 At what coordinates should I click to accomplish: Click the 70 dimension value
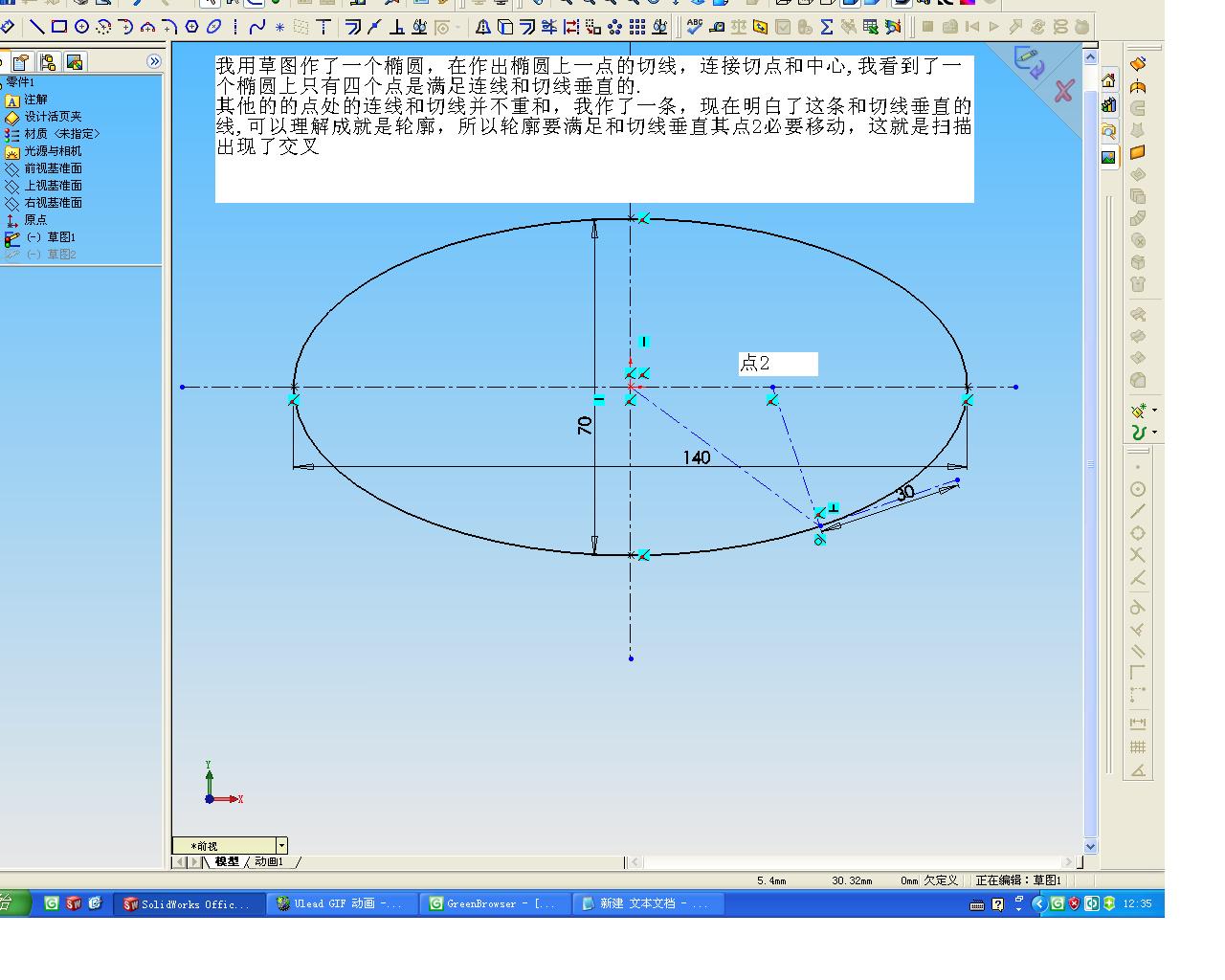585,425
